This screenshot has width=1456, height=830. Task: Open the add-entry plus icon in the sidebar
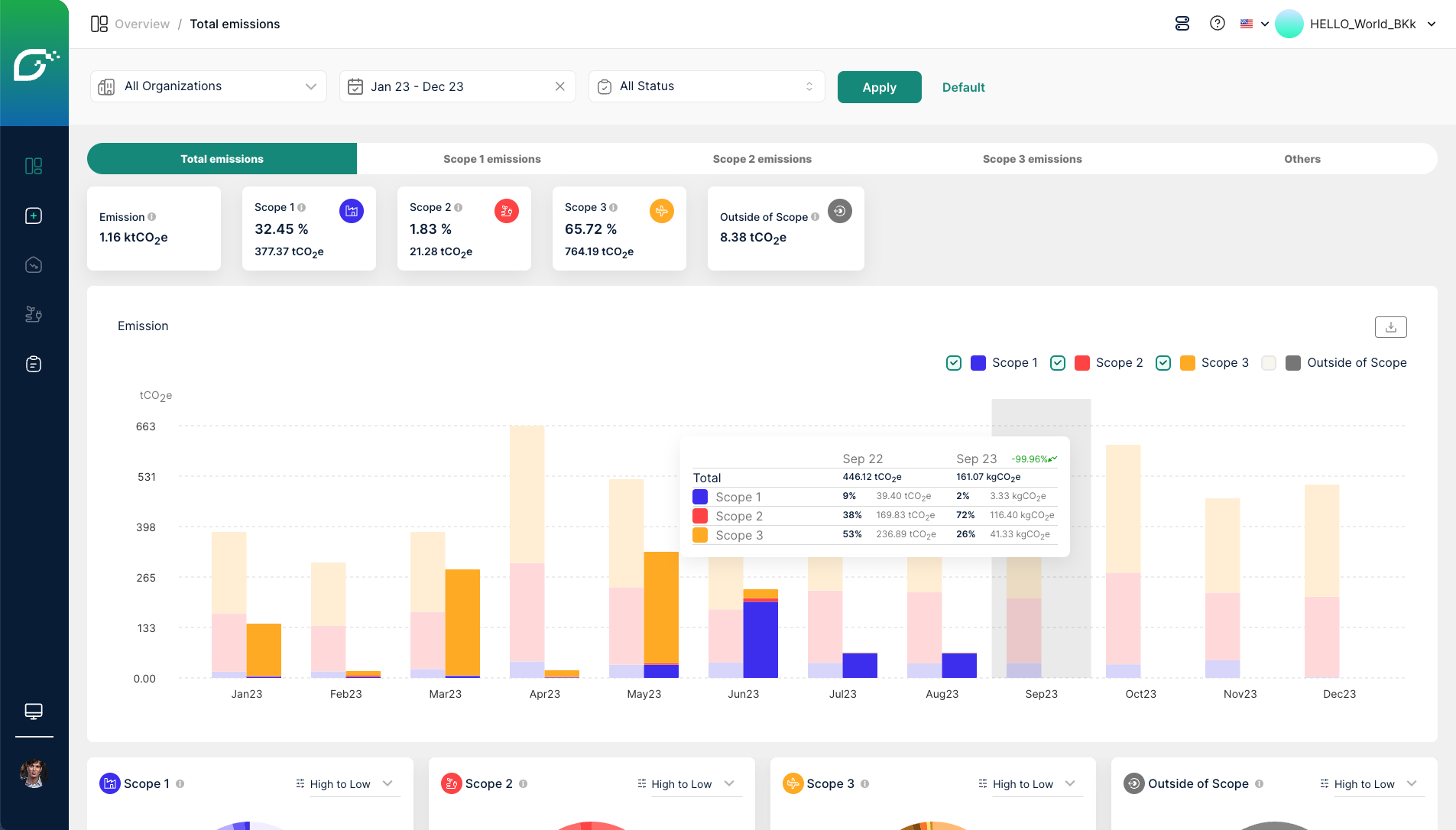pyautogui.click(x=34, y=216)
